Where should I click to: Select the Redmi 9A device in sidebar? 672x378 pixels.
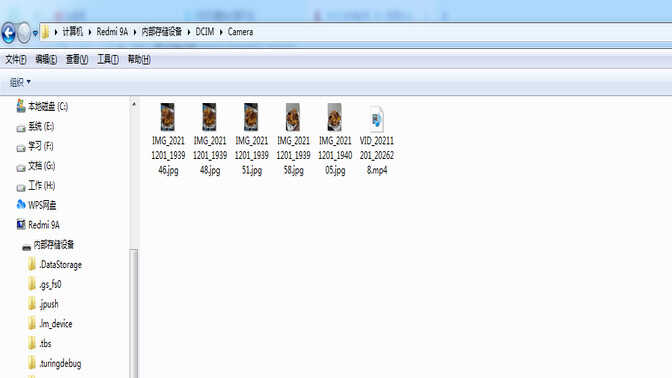click(x=44, y=225)
